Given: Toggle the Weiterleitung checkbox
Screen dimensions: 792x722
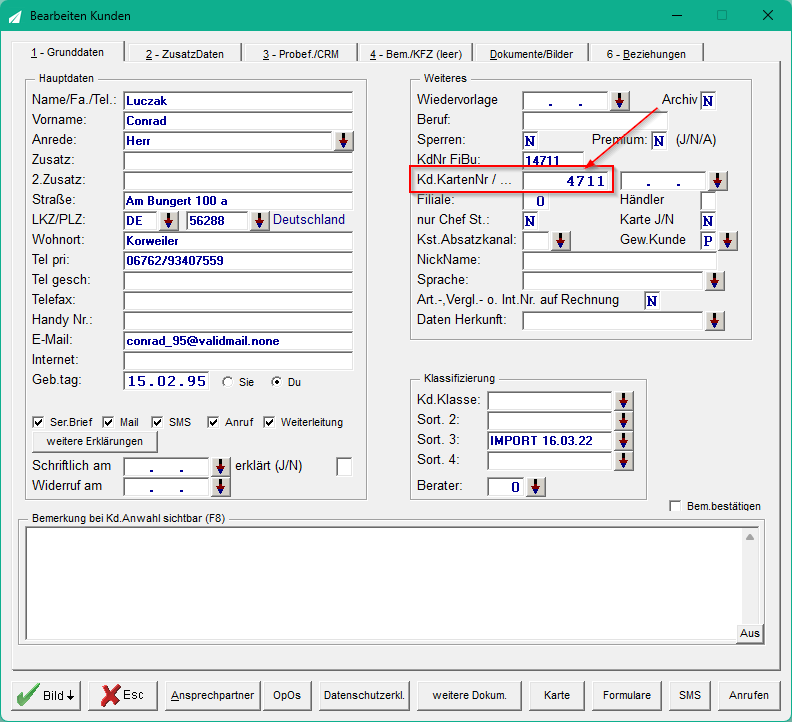Looking at the screenshot, I should [269, 422].
